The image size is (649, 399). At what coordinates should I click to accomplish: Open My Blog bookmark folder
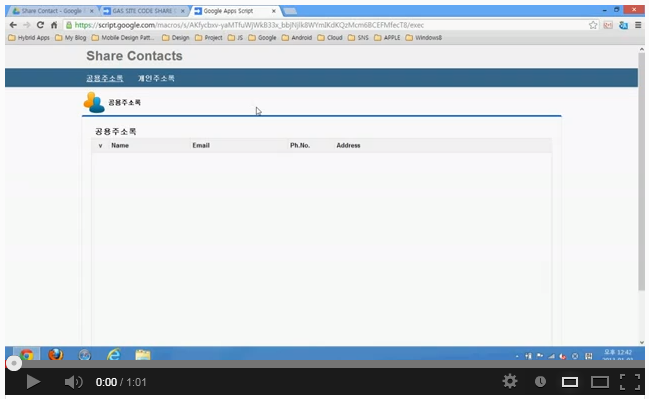(x=71, y=38)
